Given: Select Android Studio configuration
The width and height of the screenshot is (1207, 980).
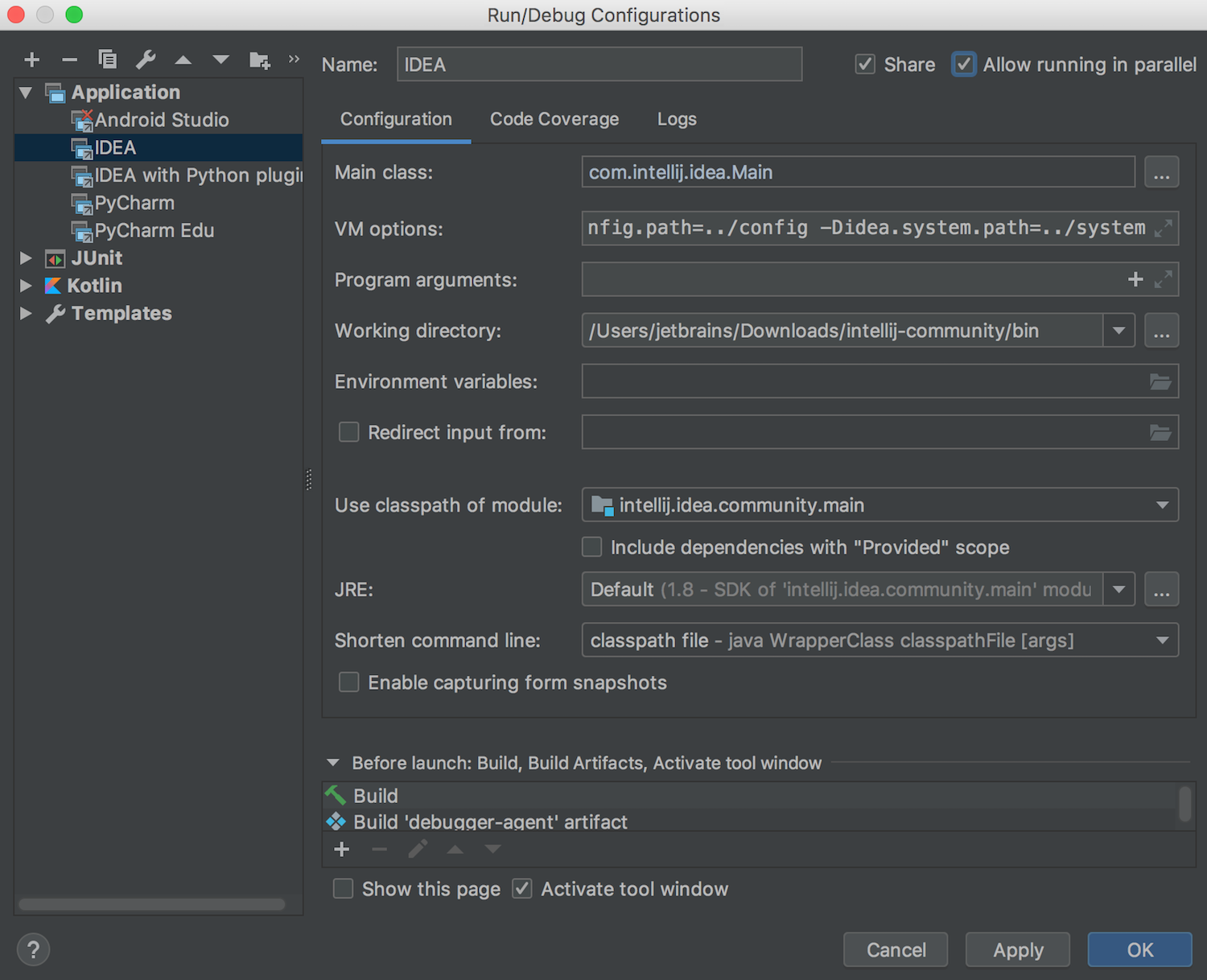Looking at the screenshot, I should 161,120.
